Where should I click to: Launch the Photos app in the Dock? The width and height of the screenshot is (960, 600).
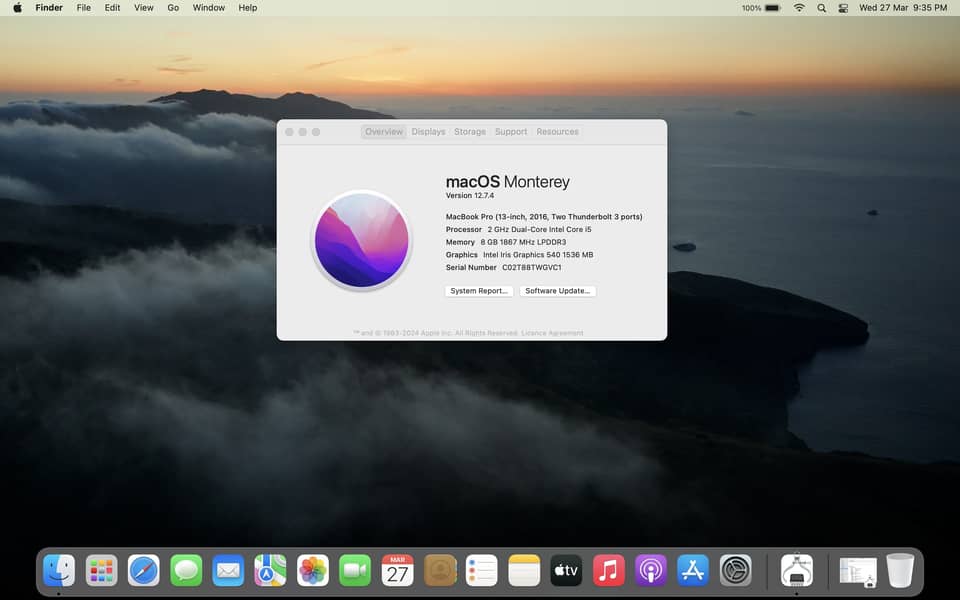tap(313, 570)
